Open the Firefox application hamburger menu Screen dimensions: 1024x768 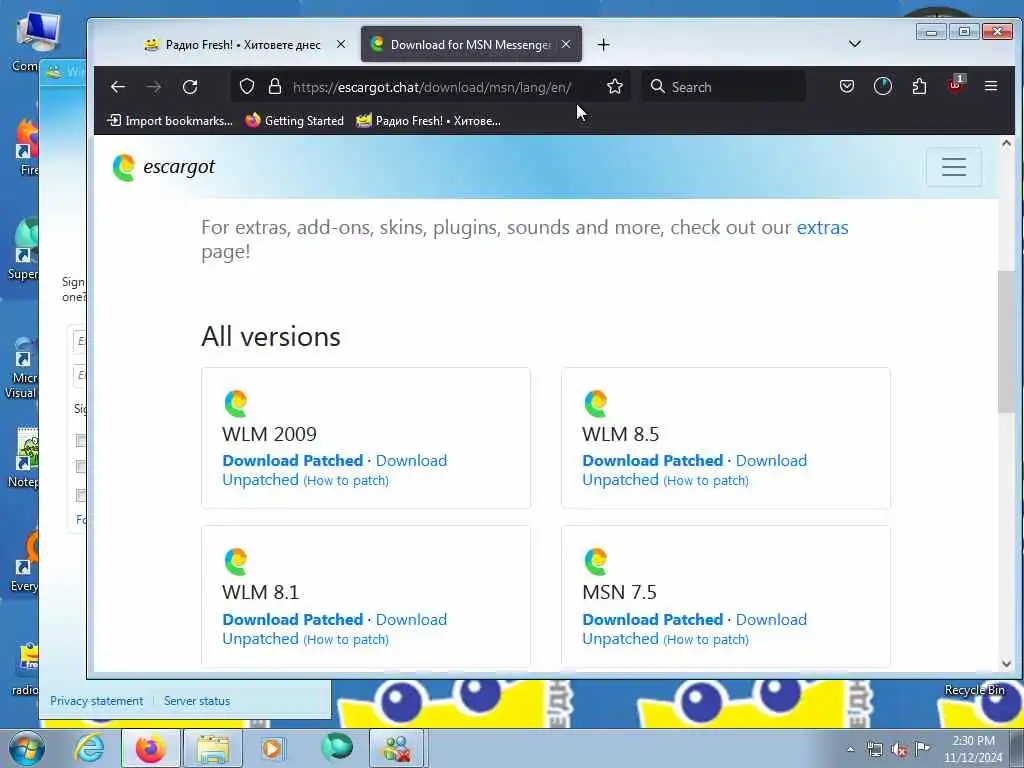(991, 86)
